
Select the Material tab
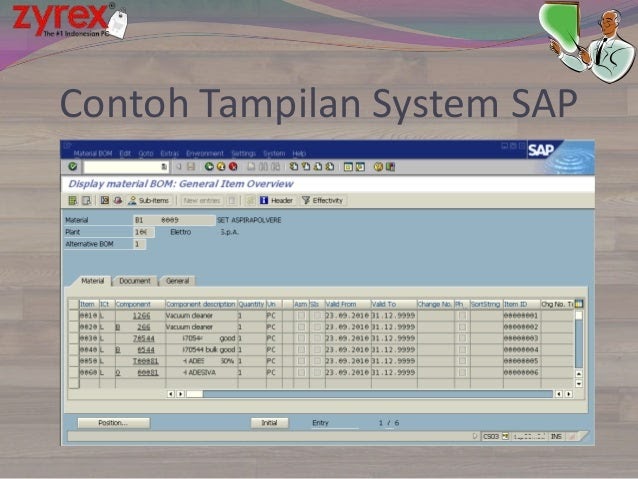point(93,281)
